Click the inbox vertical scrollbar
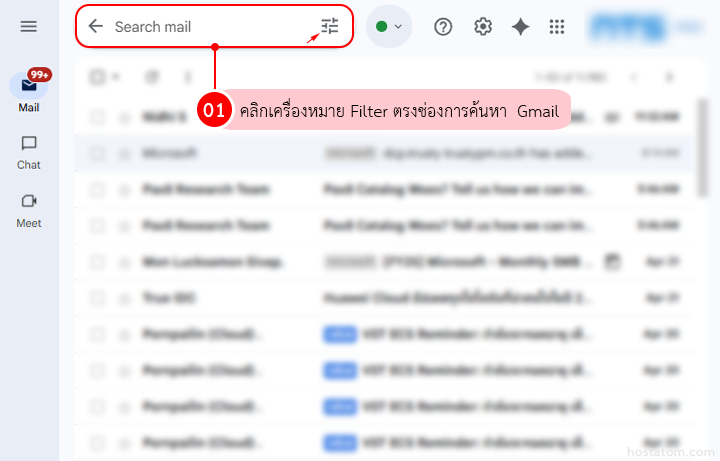Image resolution: width=720 pixels, height=461 pixels. pyautogui.click(x=702, y=148)
